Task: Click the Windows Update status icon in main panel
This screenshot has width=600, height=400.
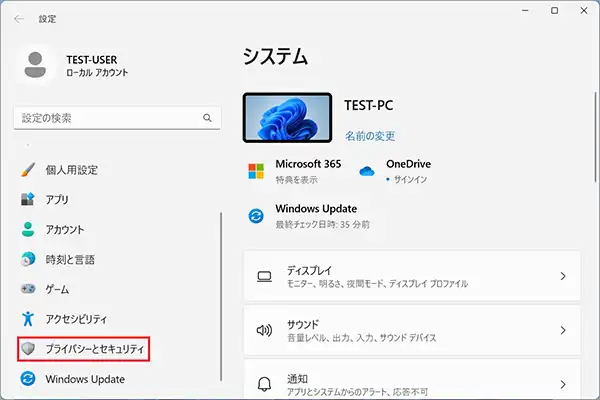Action: pos(256,216)
